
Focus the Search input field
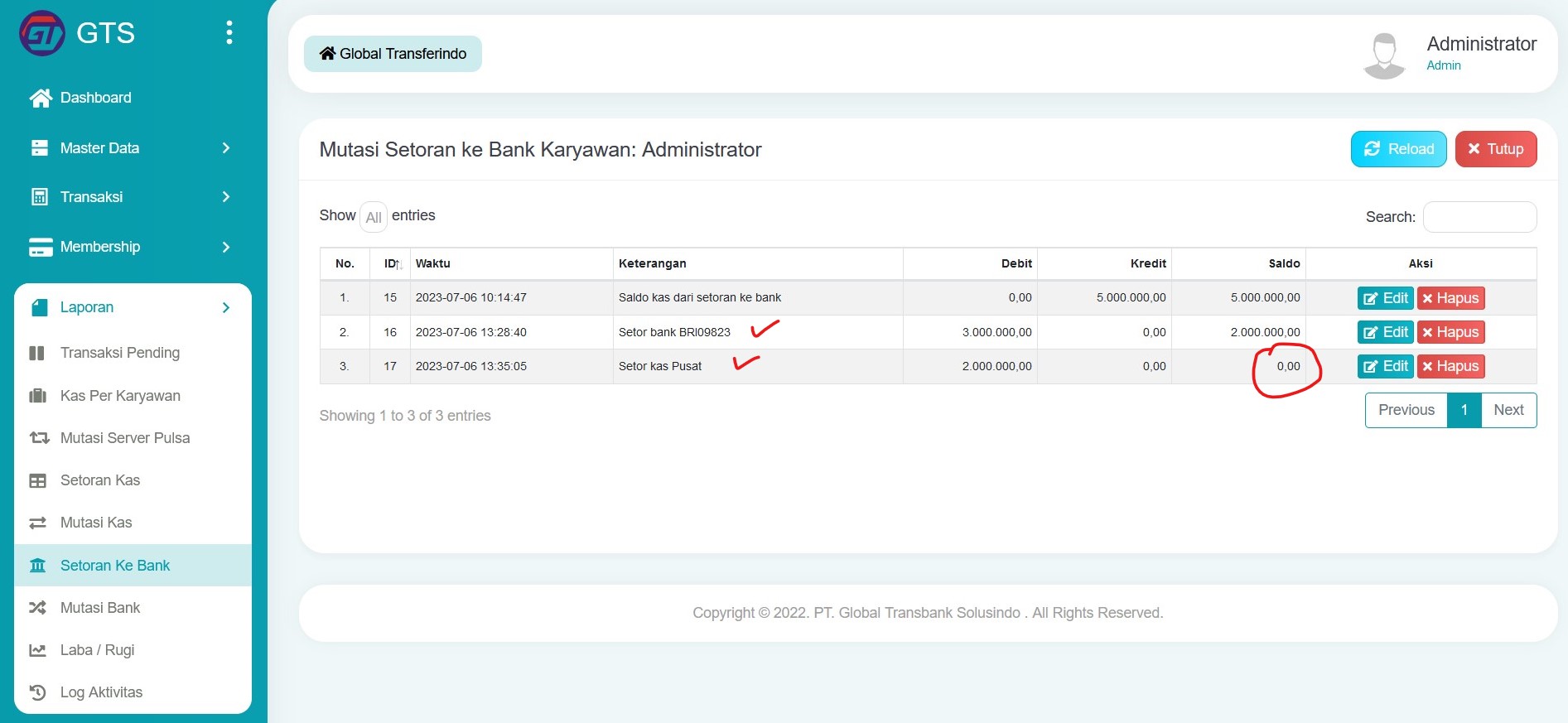pos(1479,217)
